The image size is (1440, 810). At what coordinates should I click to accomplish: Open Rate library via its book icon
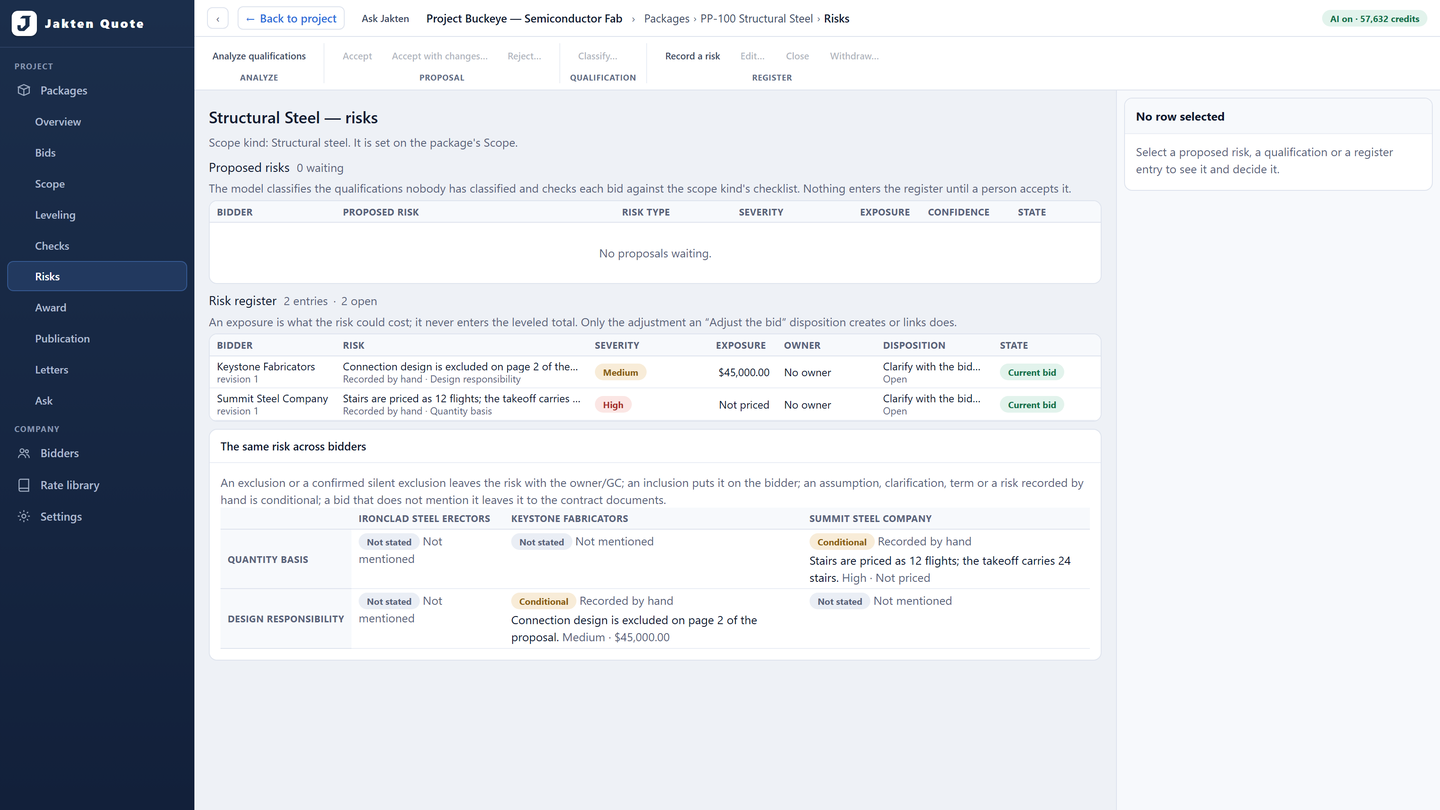[24, 485]
